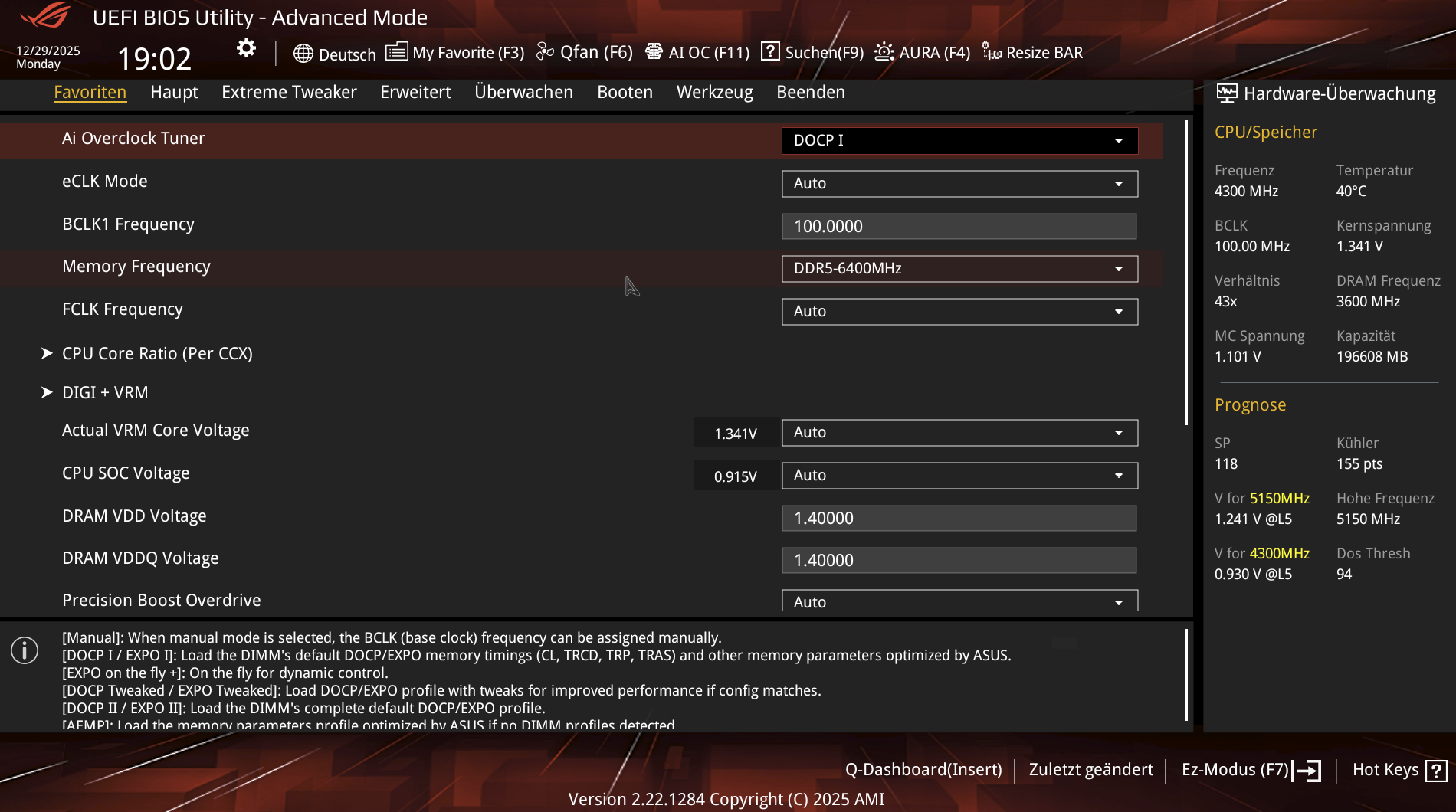This screenshot has width=1456, height=812.
Task: Expand CPU Core Ratio (Per CCX)
Action: click(157, 354)
